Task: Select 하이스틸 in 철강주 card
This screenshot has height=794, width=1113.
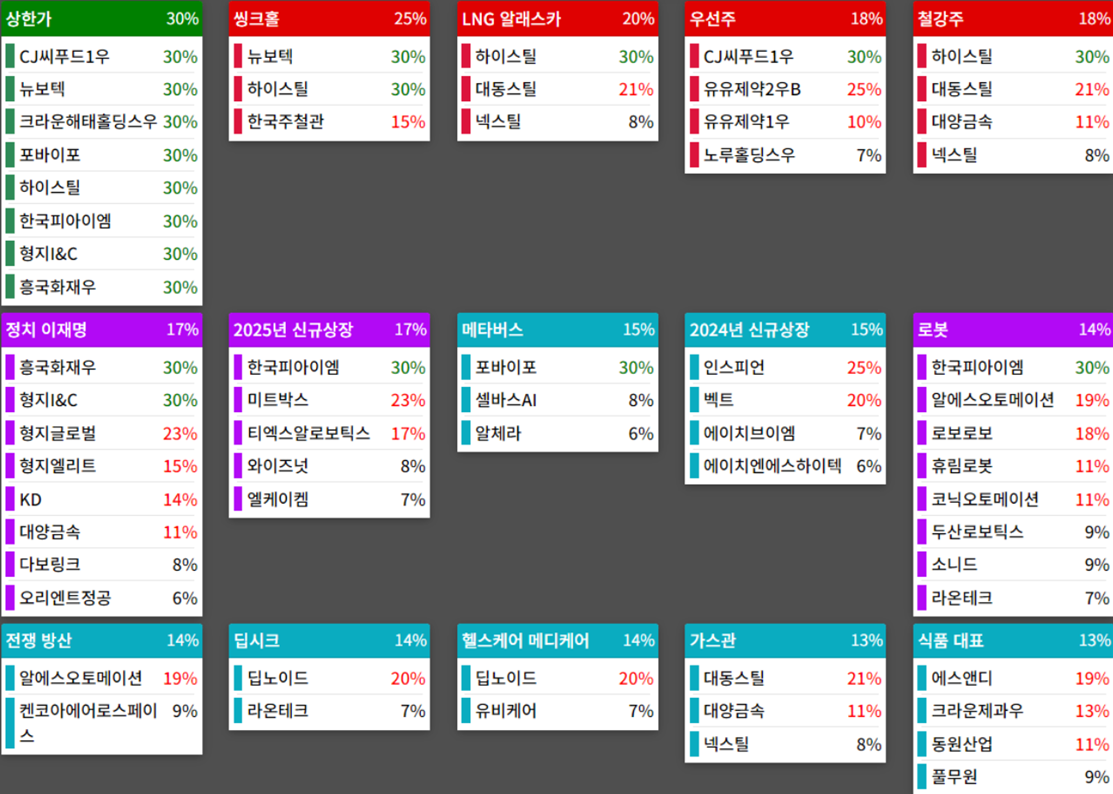Action: pos(1013,57)
